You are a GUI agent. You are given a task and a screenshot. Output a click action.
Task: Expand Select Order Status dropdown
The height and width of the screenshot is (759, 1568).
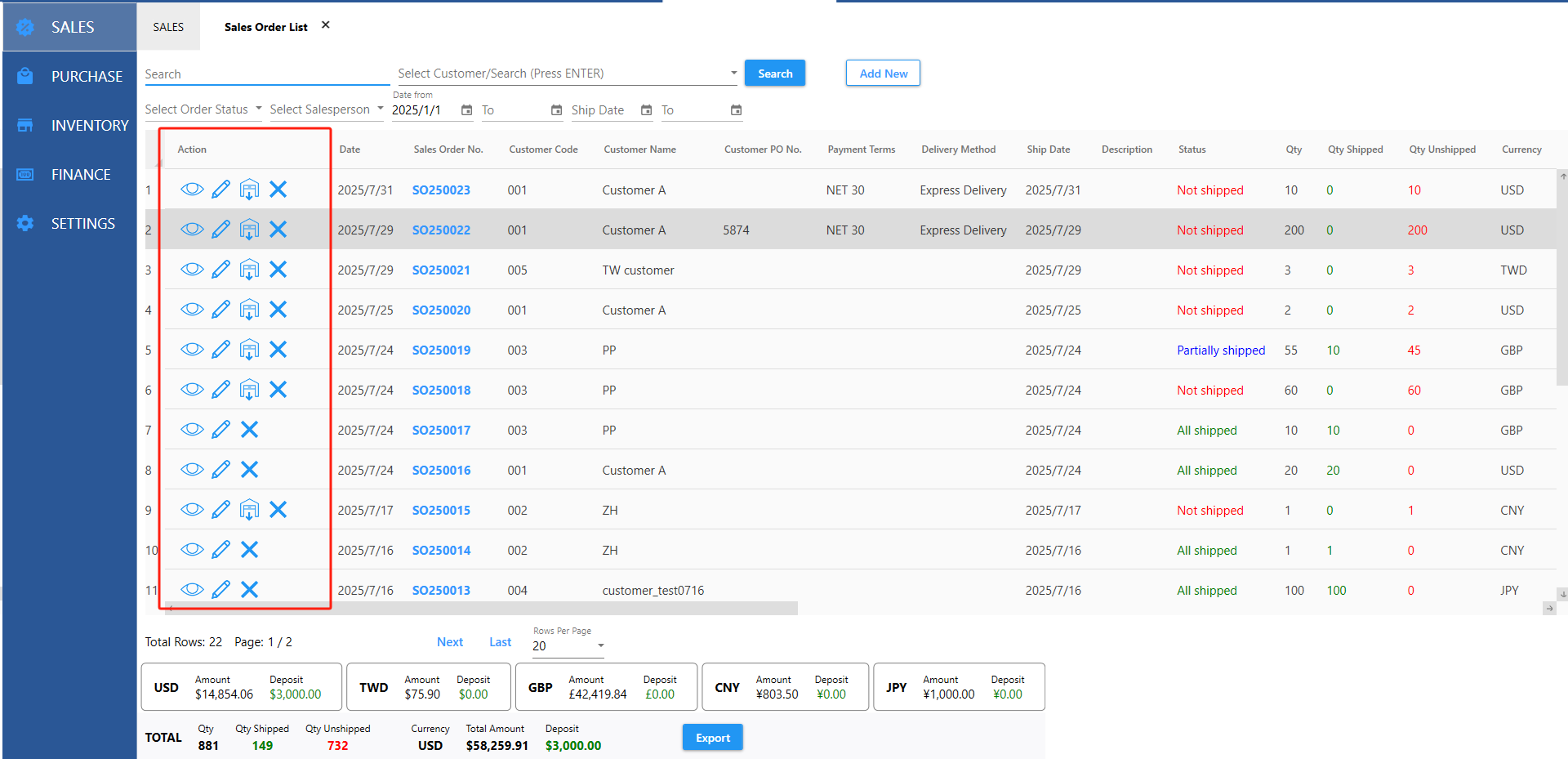[203, 109]
